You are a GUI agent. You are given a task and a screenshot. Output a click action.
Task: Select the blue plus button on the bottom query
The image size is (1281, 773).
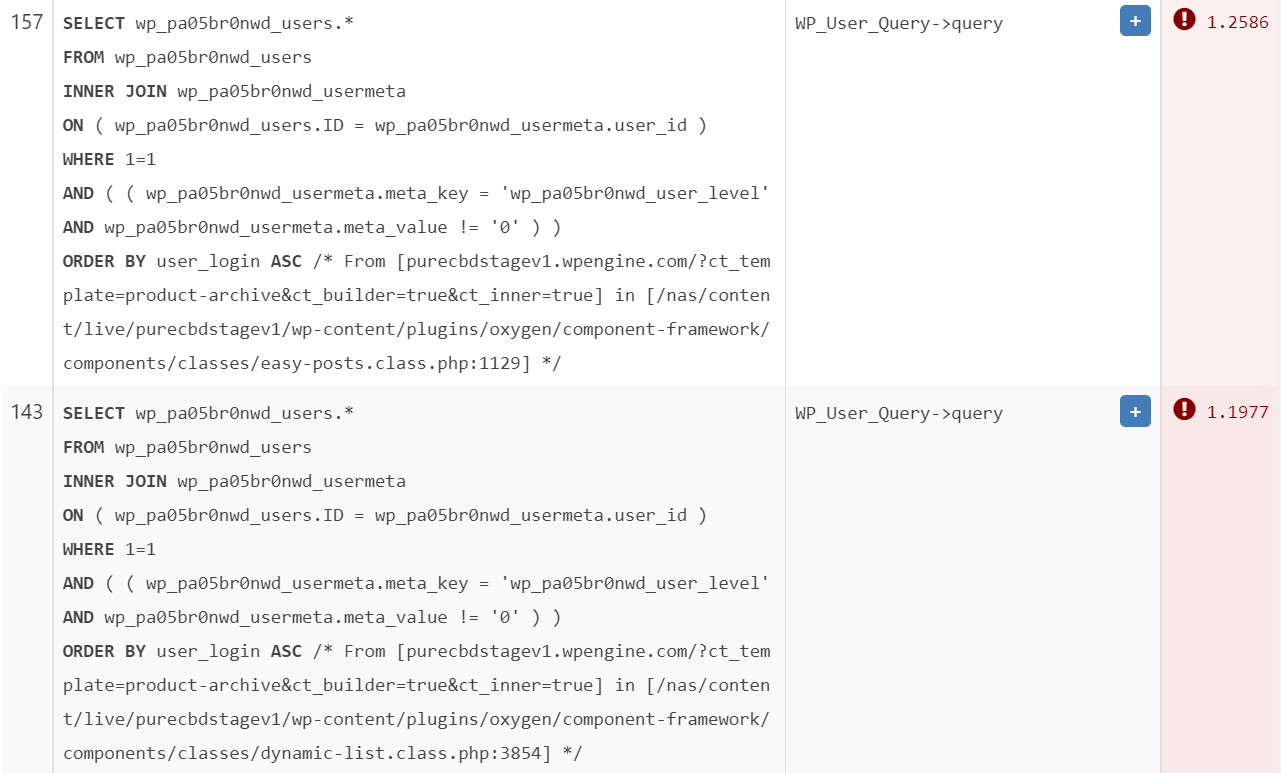tap(1134, 411)
